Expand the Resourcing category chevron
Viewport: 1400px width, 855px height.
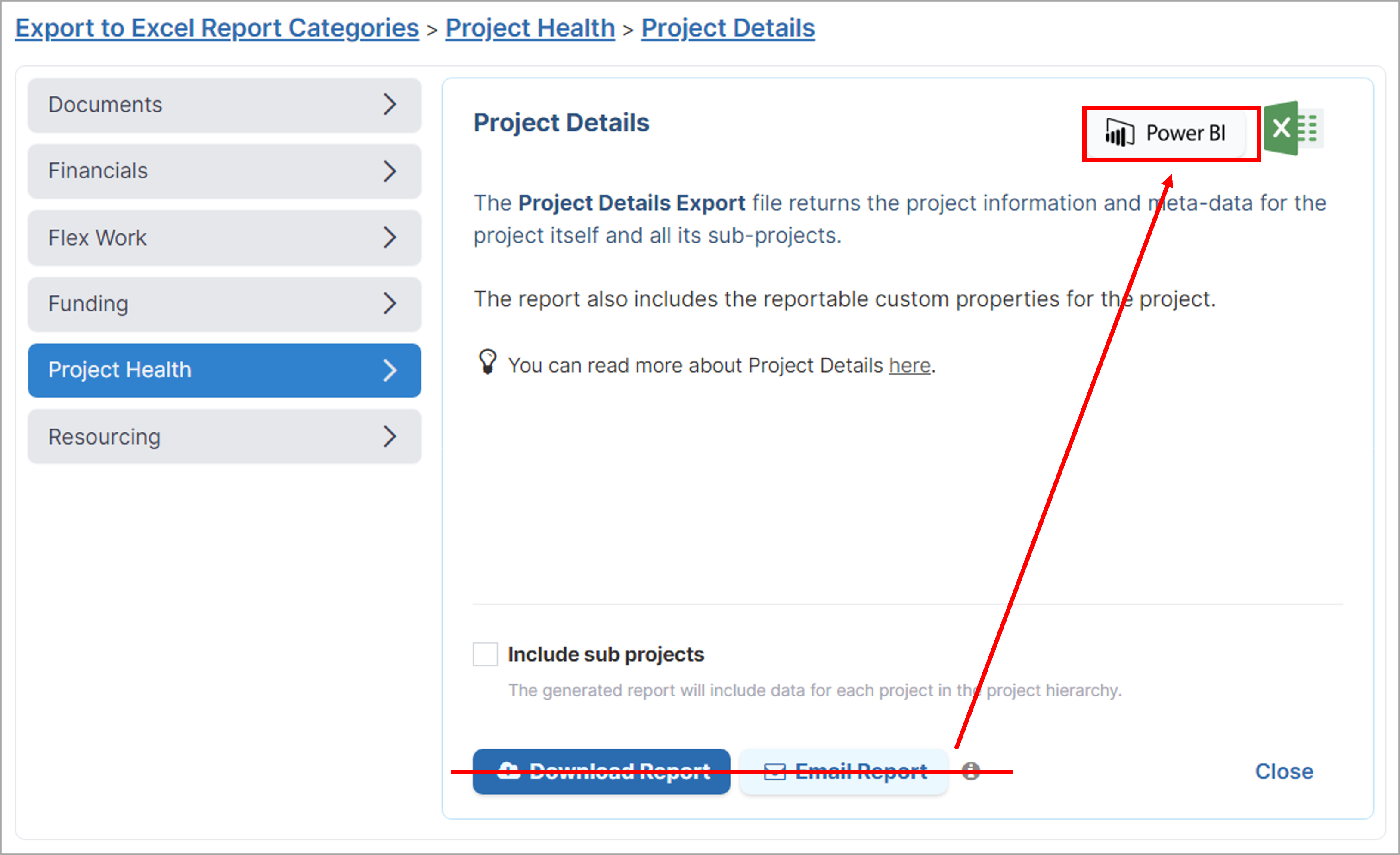(390, 437)
